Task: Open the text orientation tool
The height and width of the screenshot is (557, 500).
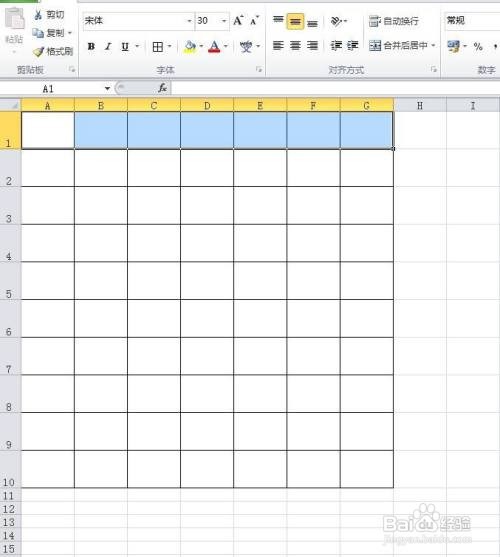Action: [x=336, y=22]
